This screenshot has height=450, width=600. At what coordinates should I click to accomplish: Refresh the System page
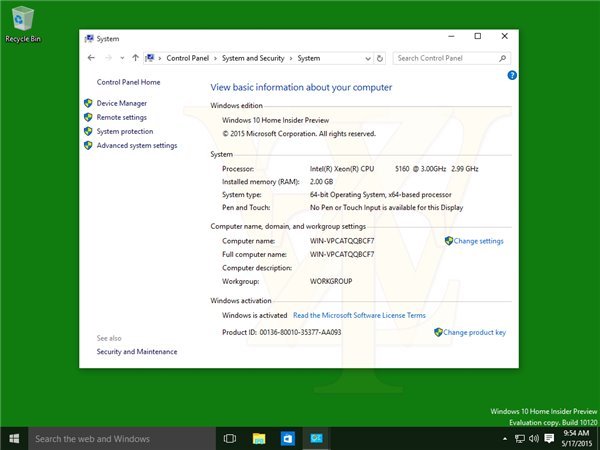[379, 58]
